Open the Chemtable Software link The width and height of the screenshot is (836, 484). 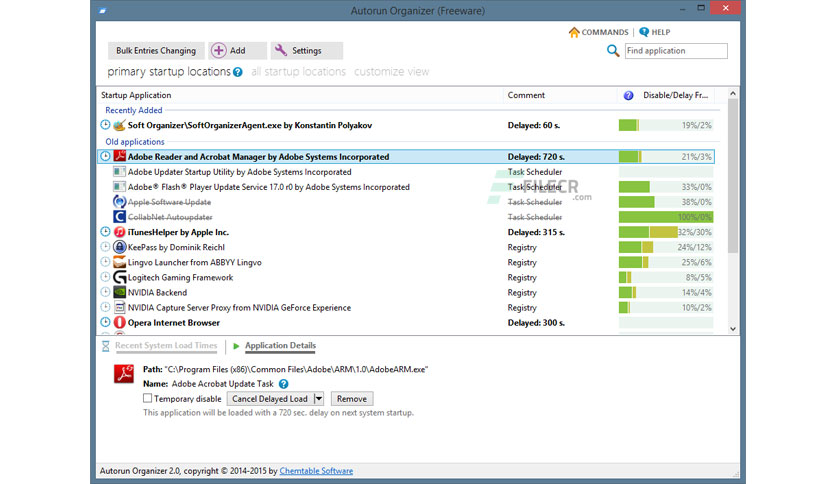coord(316,471)
